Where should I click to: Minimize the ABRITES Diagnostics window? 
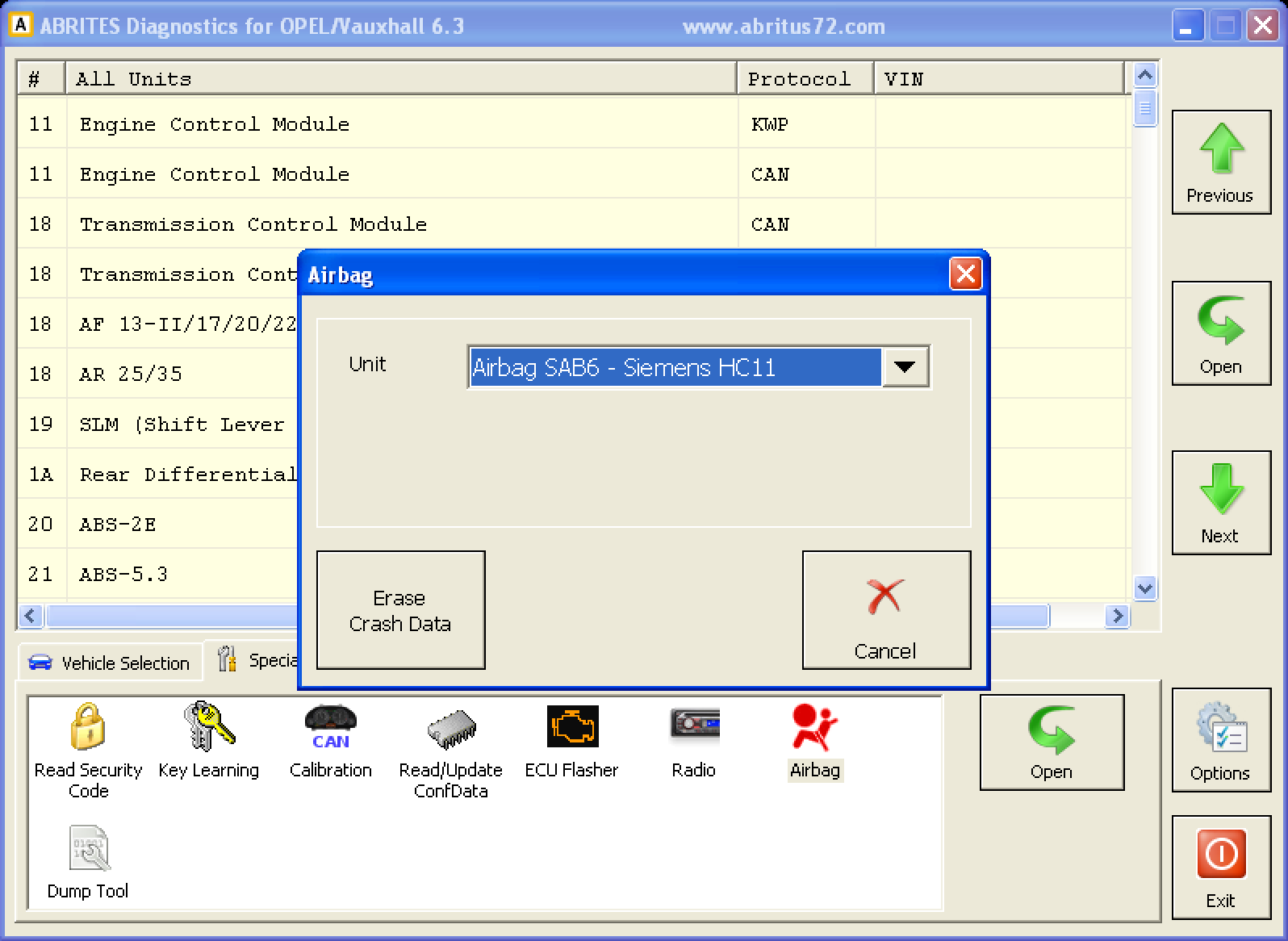(x=1187, y=26)
